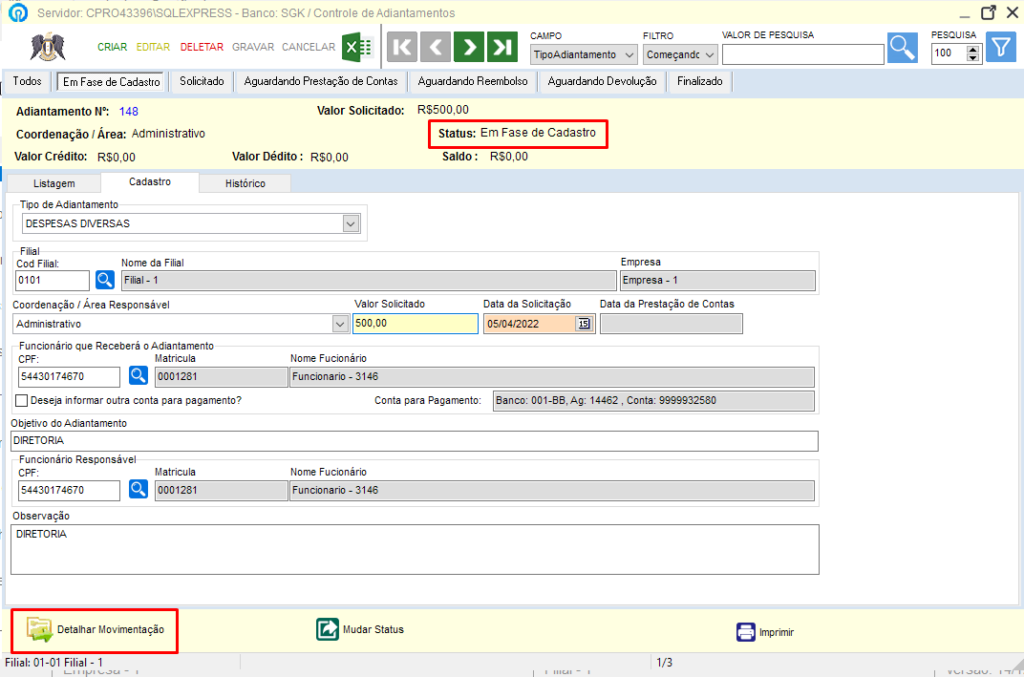Click CRIAR to create a record
Viewport: 1024px width, 677px height.
coord(112,47)
